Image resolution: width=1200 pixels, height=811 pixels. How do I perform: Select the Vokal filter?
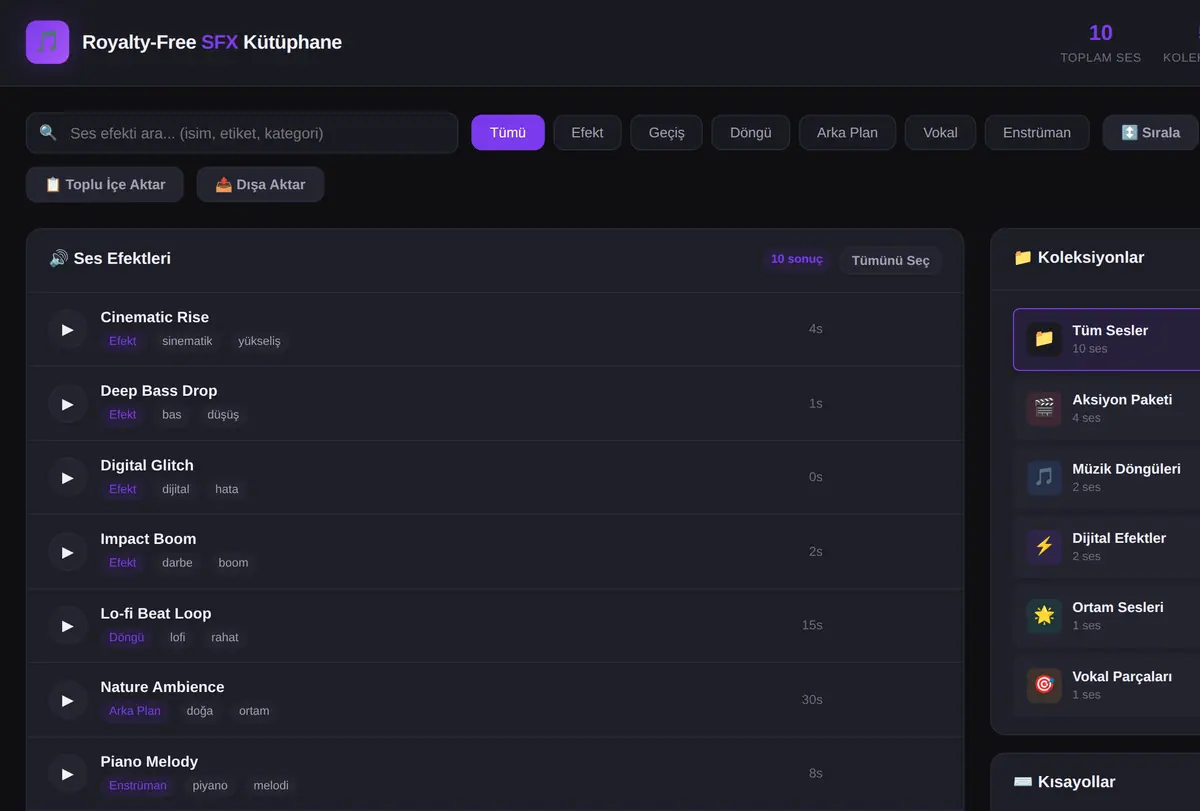pyautogui.click(x=940, y=133)
